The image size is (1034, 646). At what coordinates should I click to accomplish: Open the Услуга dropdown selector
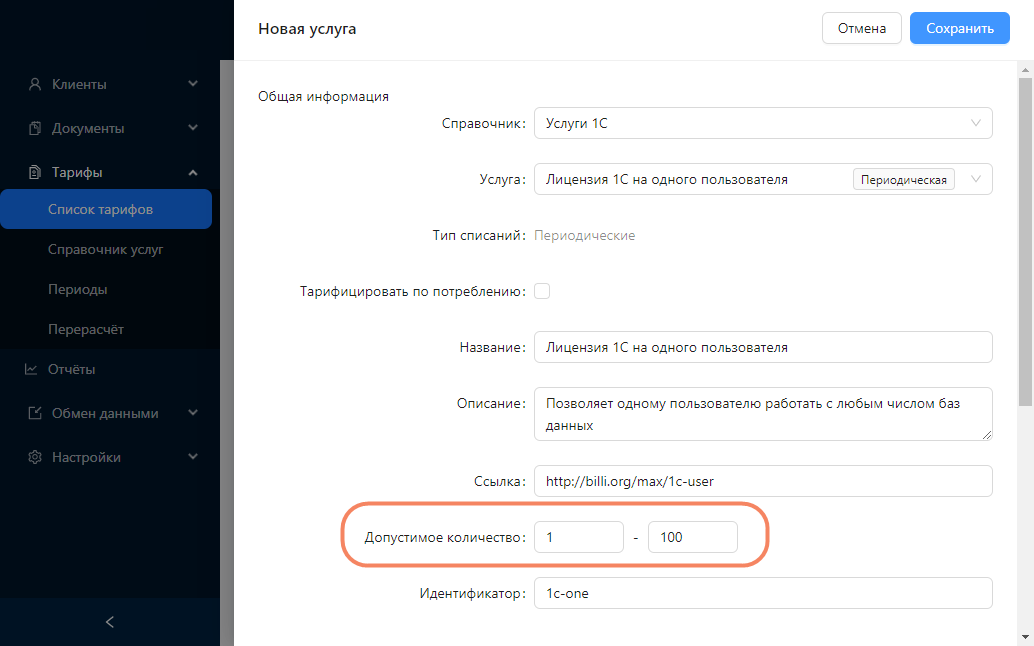click(x=763, y=179)
